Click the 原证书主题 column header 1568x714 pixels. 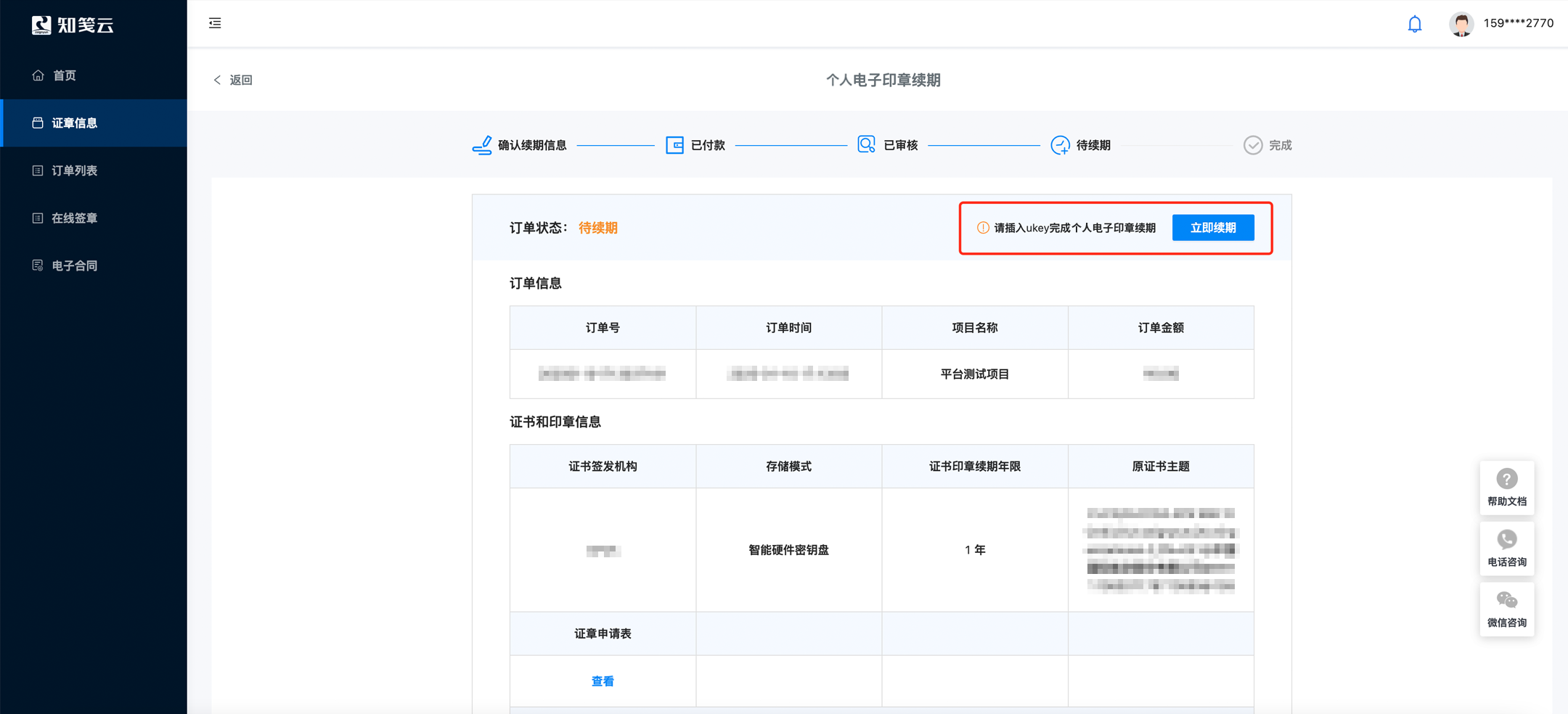coord(1161,467)
